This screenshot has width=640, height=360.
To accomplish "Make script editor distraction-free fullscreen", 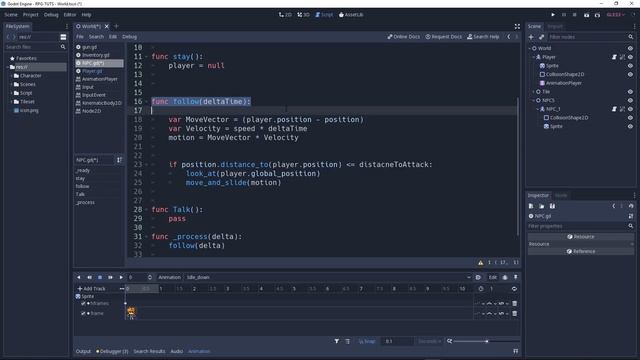I will (x=517, y=27).
